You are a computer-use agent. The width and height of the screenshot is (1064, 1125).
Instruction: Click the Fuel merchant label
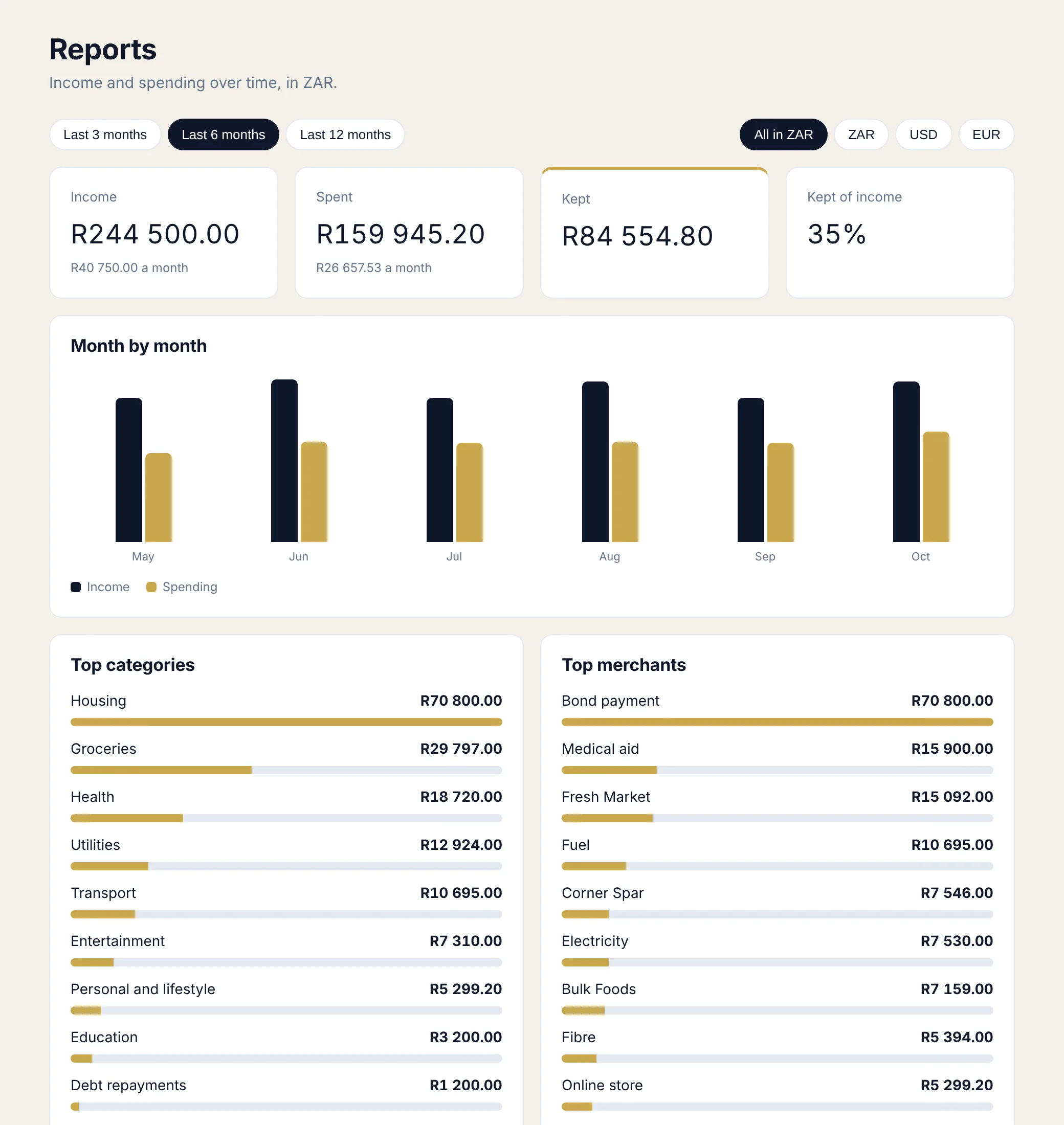tap(575, 845)
